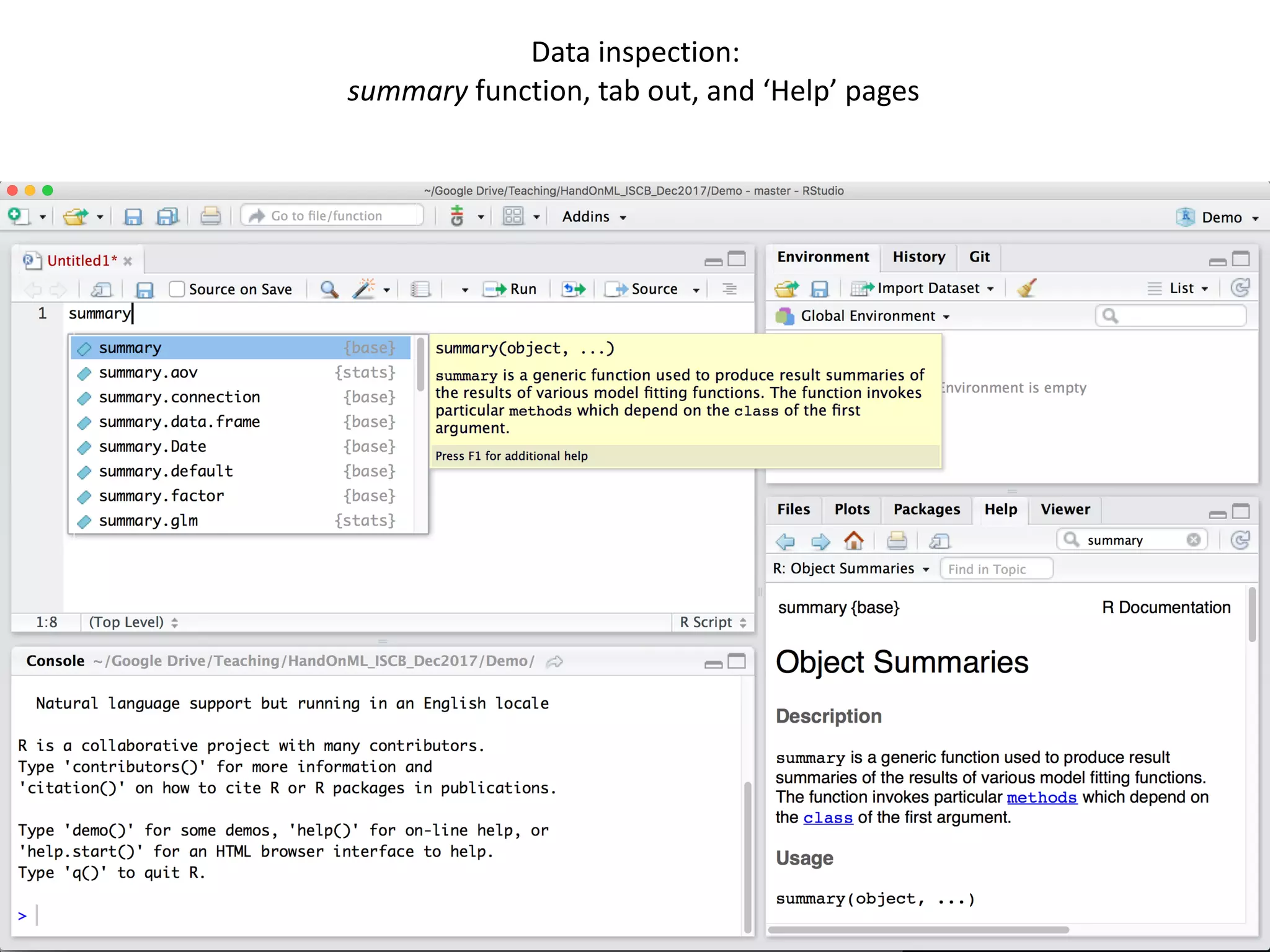This screenshot has height=952, width=1270.
Task: Clear environment objects with broom icon
Action: (1027, 288)
